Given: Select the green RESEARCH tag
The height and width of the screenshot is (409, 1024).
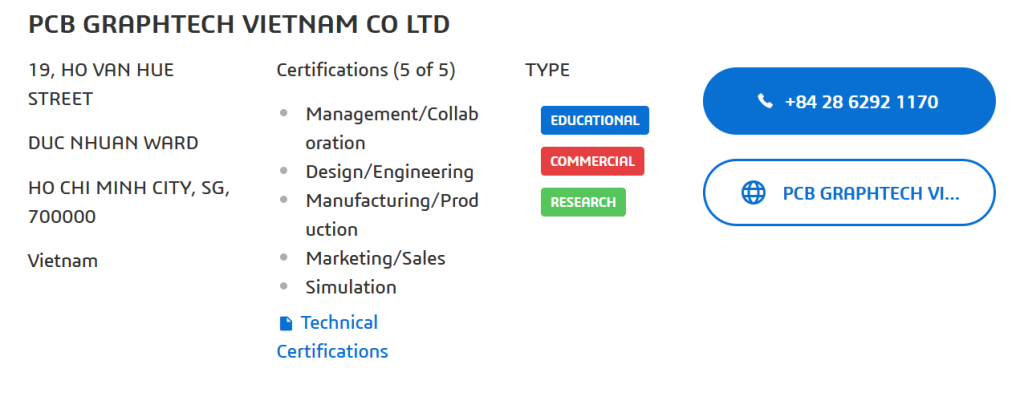Looking at the screenshot, I should (583, 202).
